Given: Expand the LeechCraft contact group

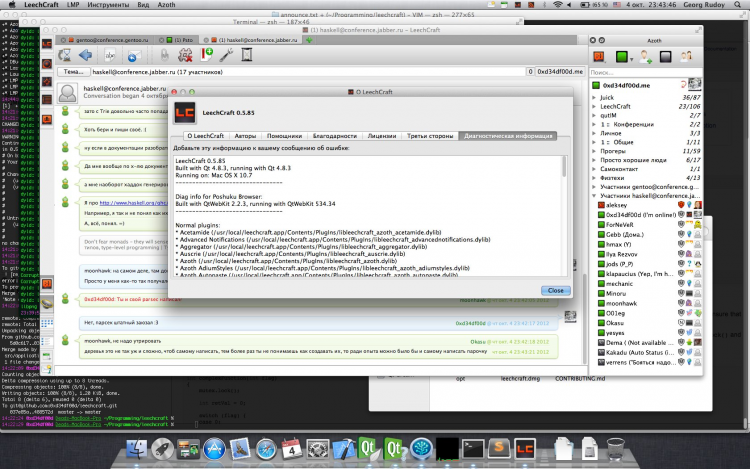Looking at the screenshot, I should point(595,107).
